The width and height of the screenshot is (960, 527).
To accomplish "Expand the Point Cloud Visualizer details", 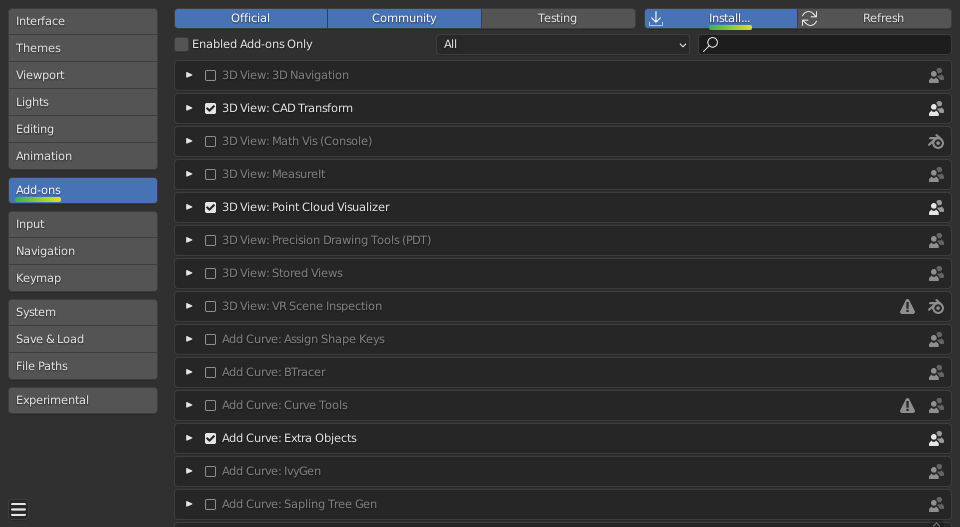I will (189, 207).
